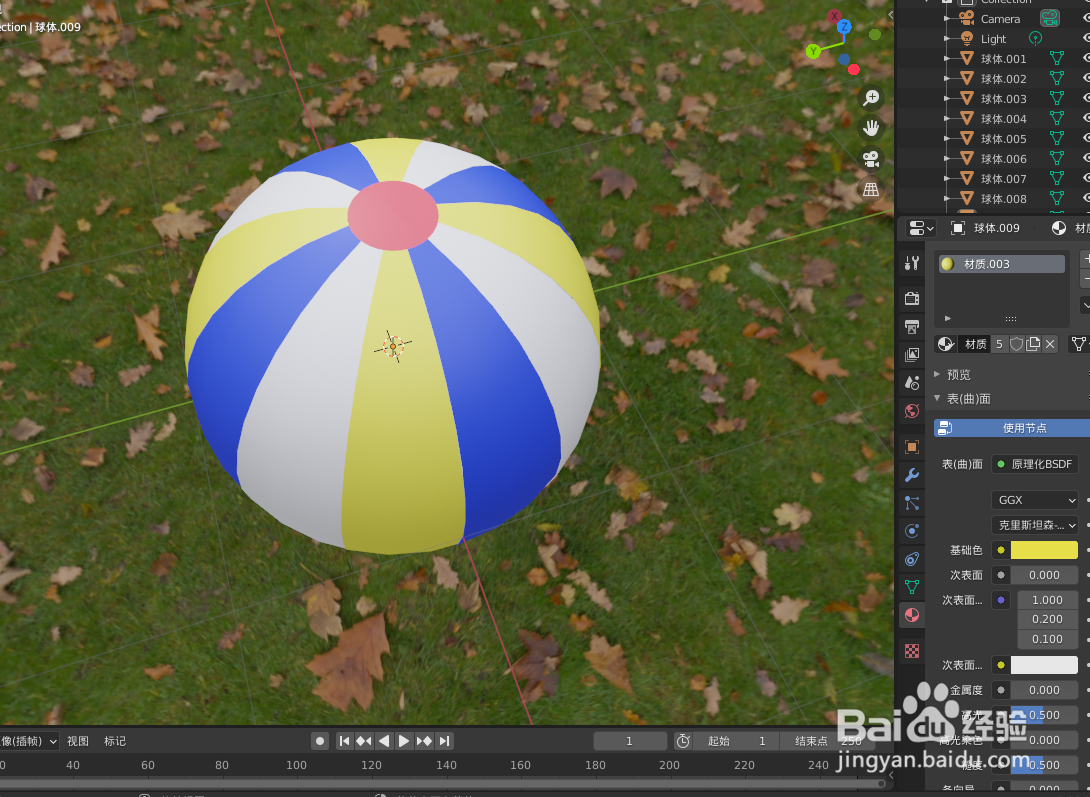Open the Render properties tab
The width and height of the screenshot is (1090, 797).
911,298
